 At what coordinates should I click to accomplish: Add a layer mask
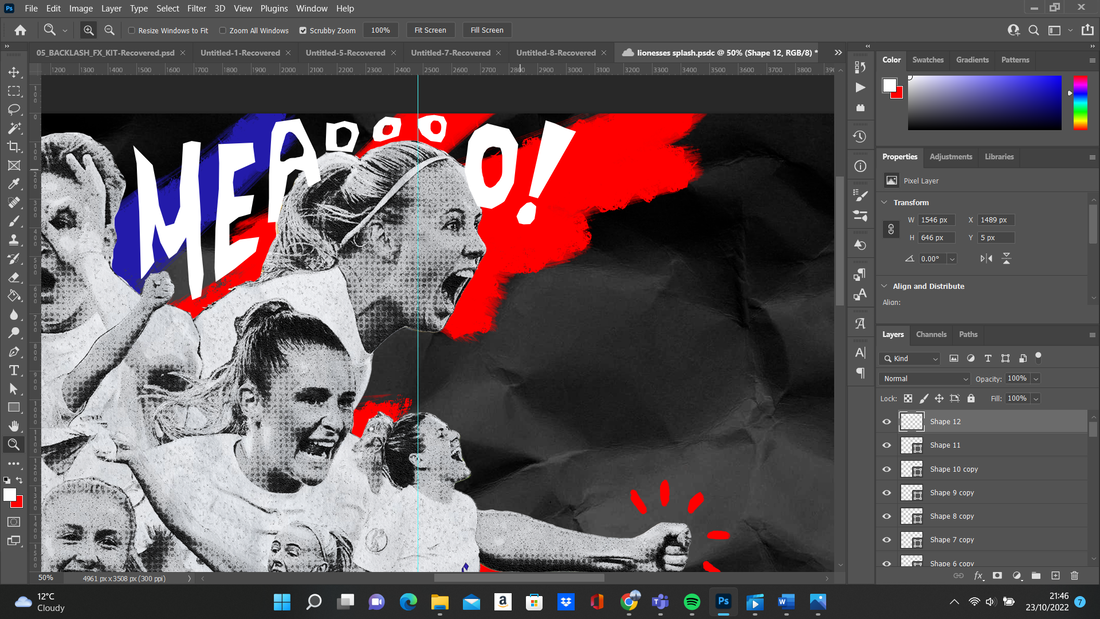(997, 575)
